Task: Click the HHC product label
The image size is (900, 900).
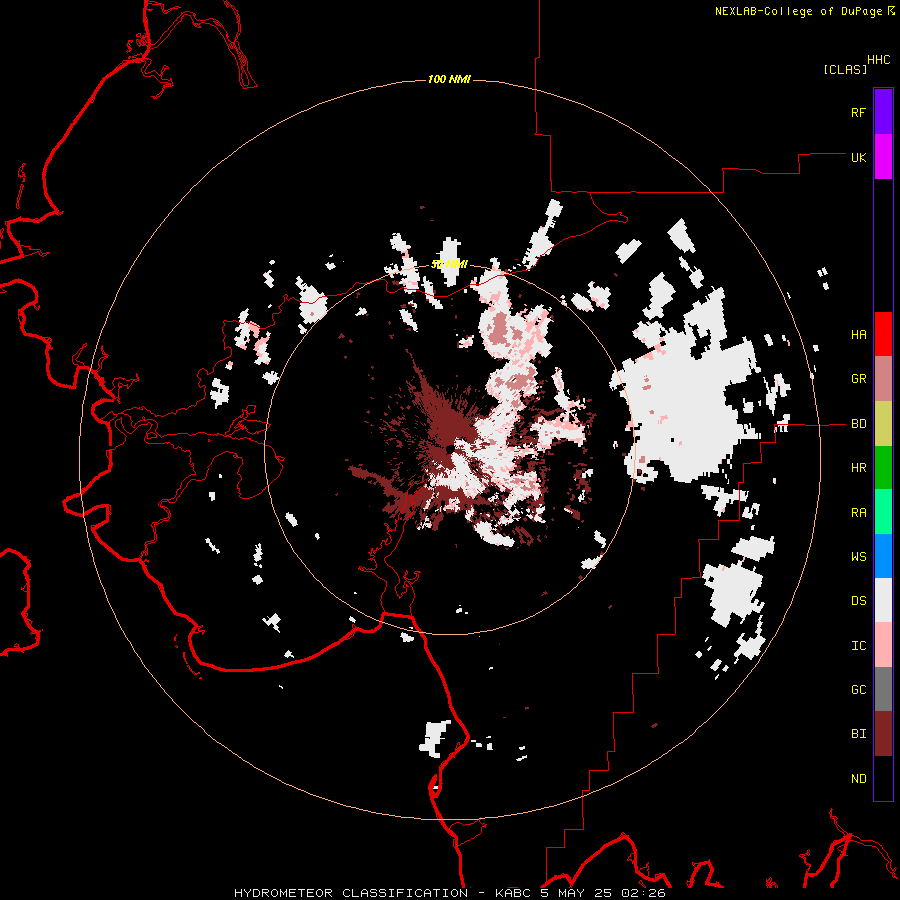Action: tap(879, 60)
